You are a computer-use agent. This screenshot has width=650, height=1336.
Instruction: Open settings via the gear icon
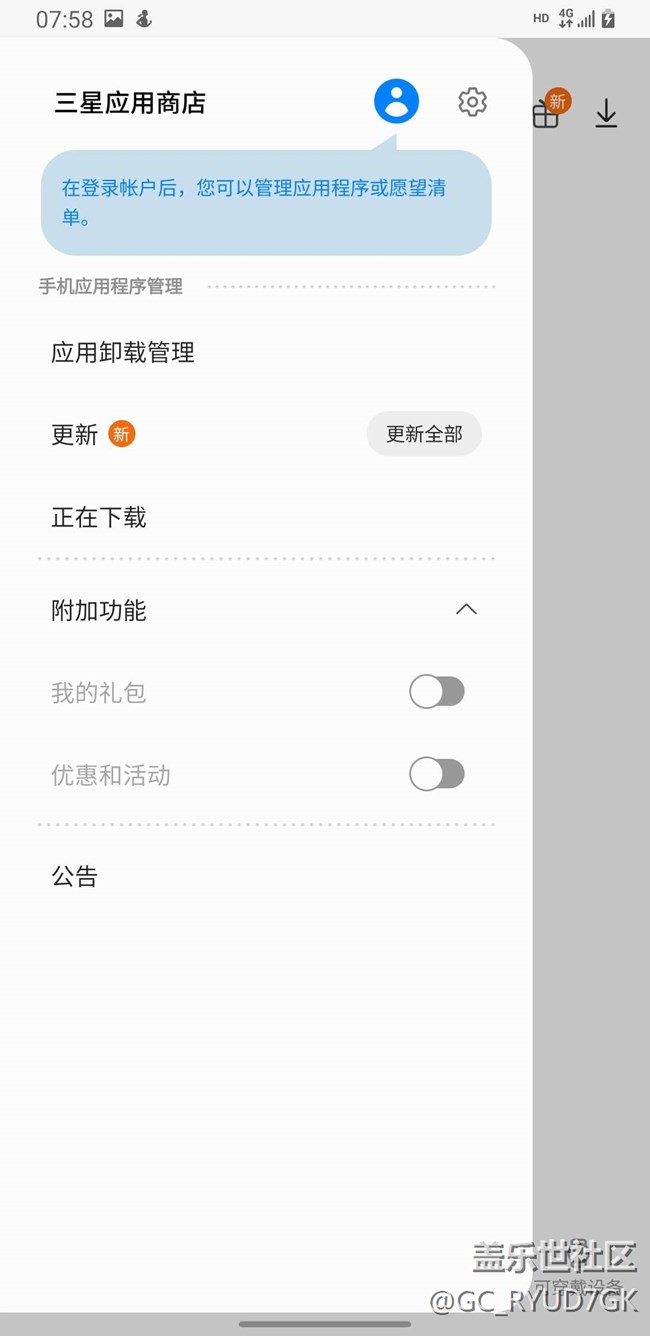click(472, 101)
